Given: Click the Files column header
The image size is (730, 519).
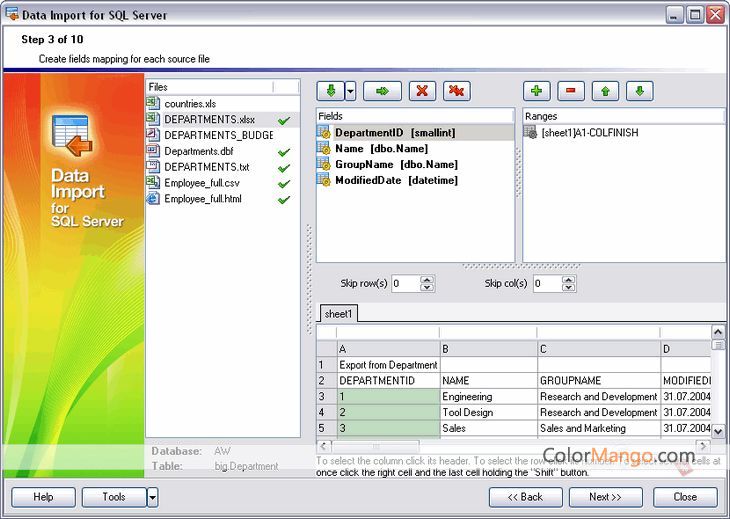Looking at the screenshot, I should [x=210, y=87].
